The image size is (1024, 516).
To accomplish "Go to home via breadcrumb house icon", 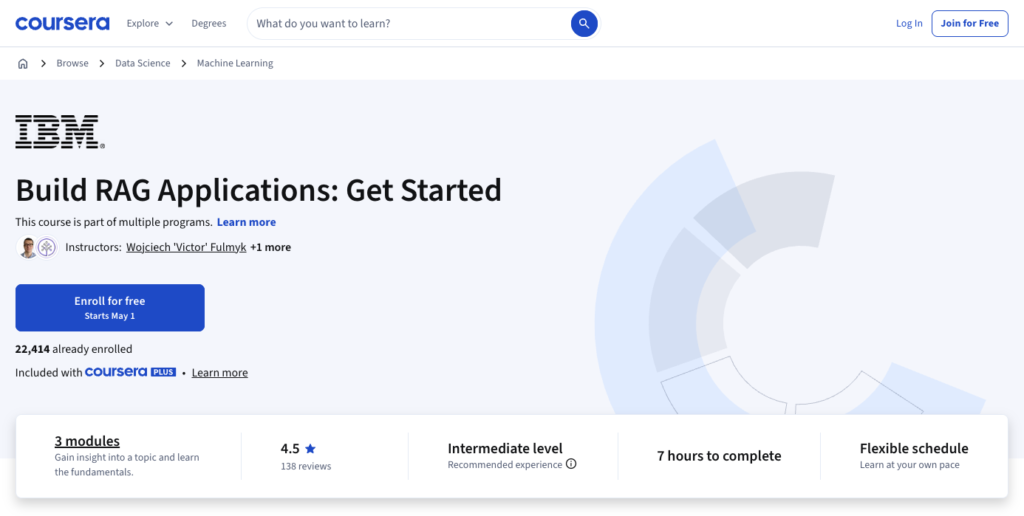I will tap(23, 63).
